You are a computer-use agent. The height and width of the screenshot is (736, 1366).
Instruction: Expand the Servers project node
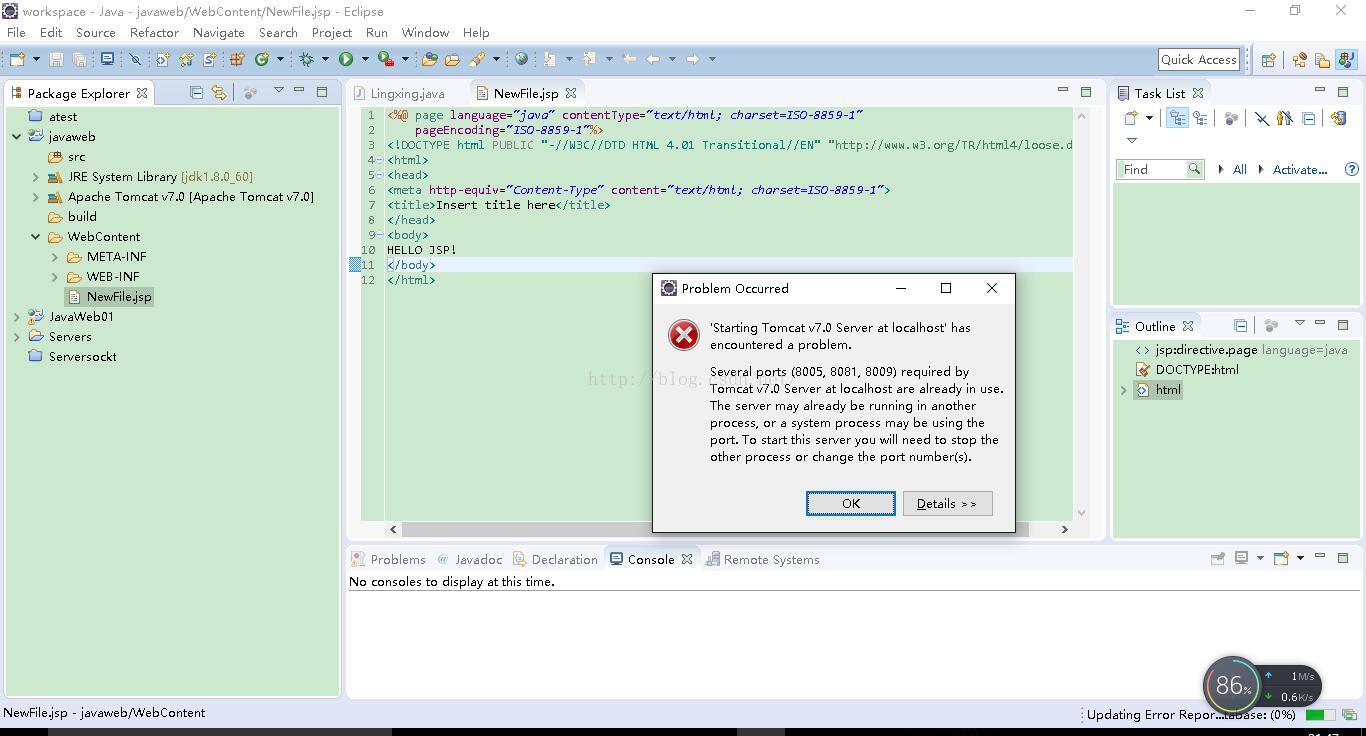(x=17, y=336)
